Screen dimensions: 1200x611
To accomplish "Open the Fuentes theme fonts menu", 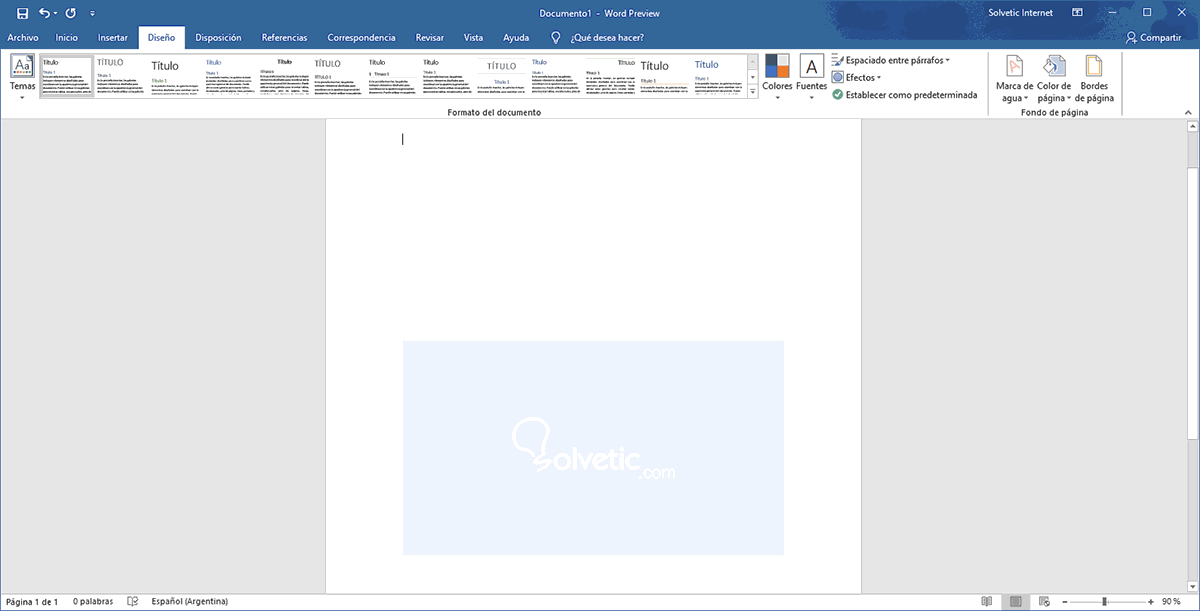I will (811, 77).
